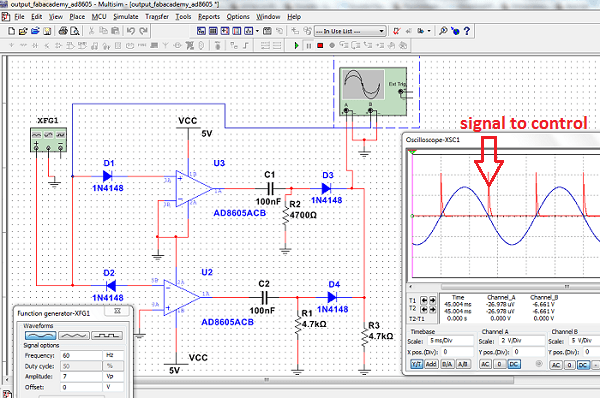600x398 pixels.
Task: Click the Paste icon in toolbar
Action: pos(115,31)
